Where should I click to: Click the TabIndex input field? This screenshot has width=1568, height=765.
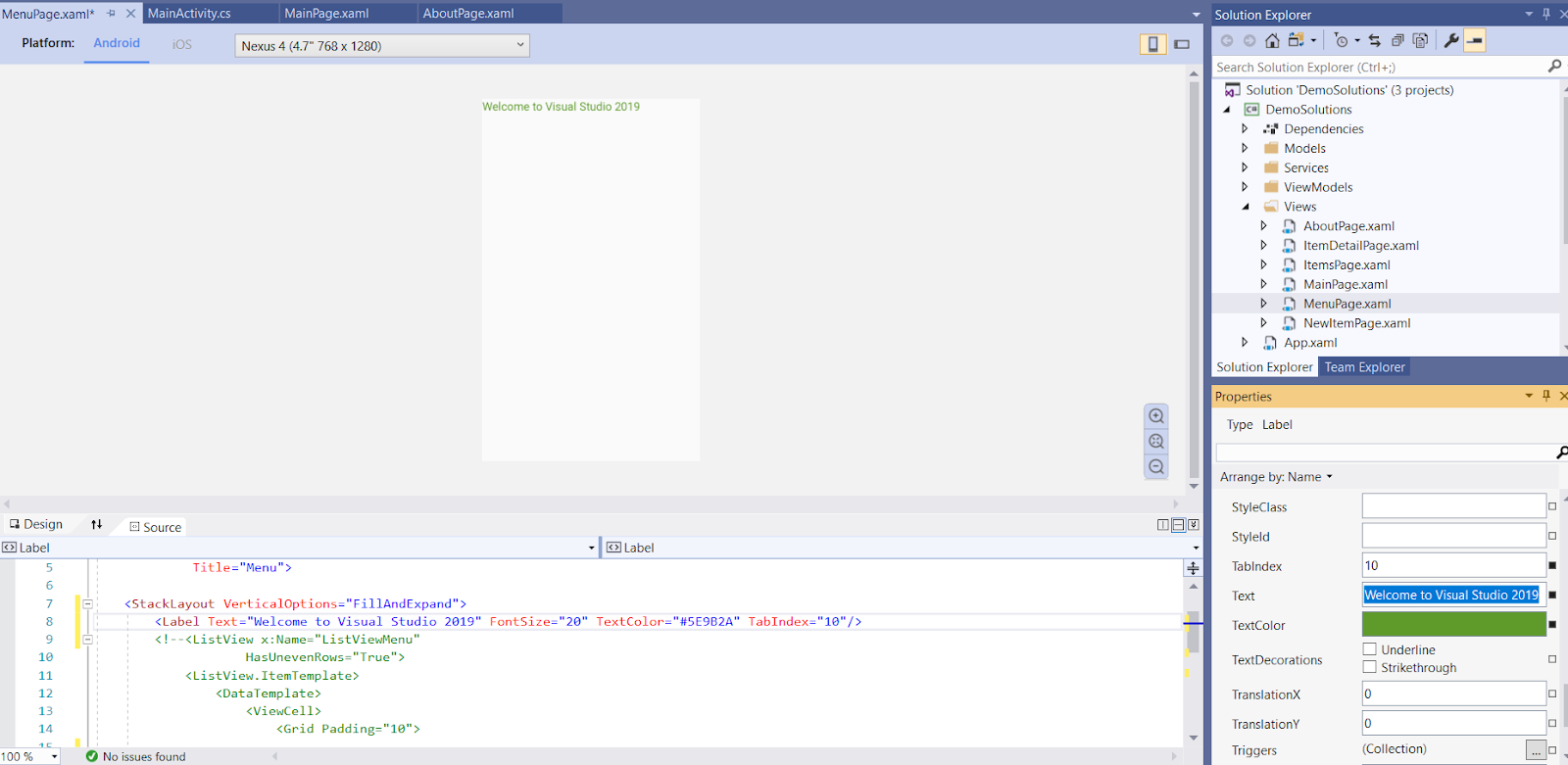point(1454,565)
